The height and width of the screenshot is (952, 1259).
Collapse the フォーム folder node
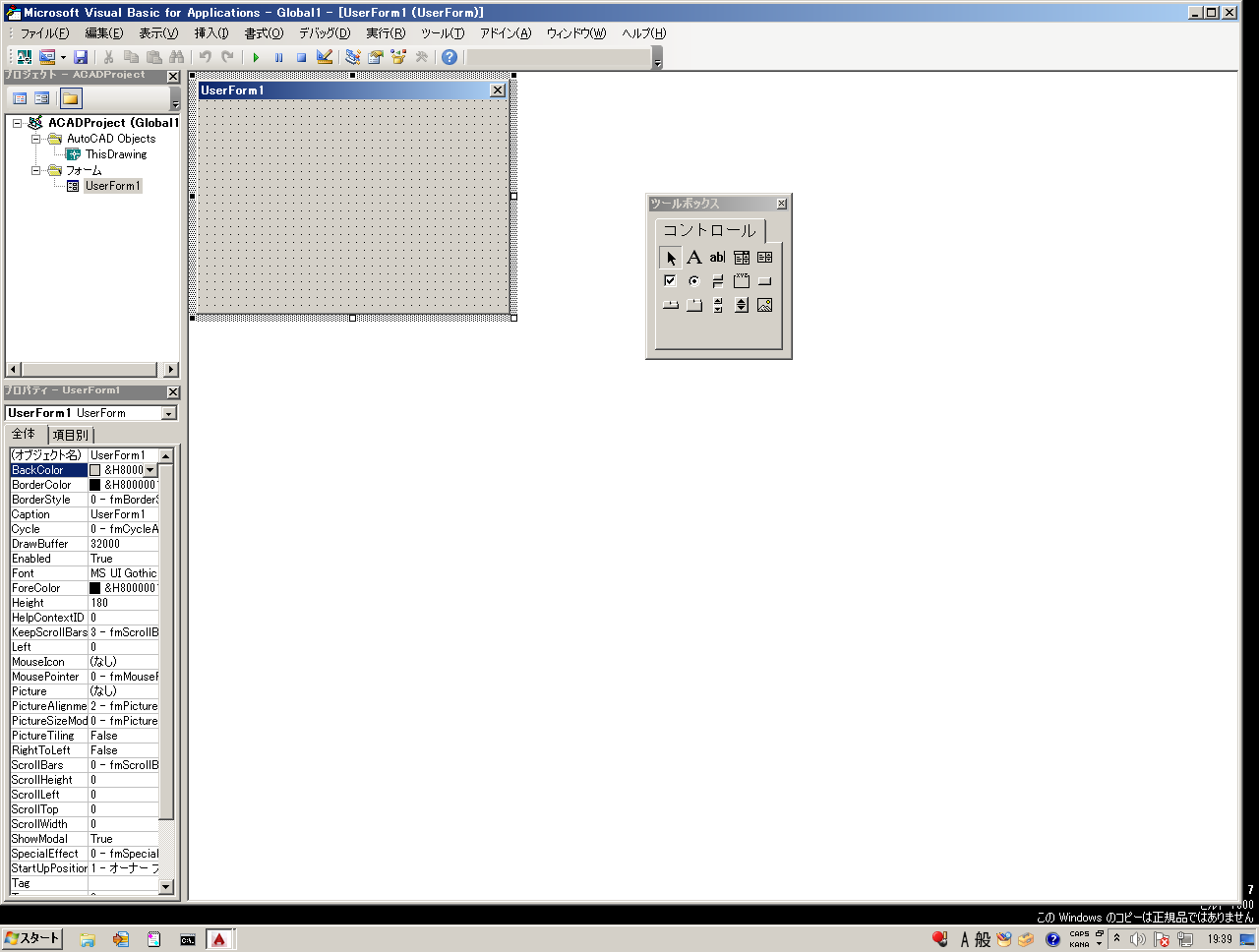tap(36, 170)
